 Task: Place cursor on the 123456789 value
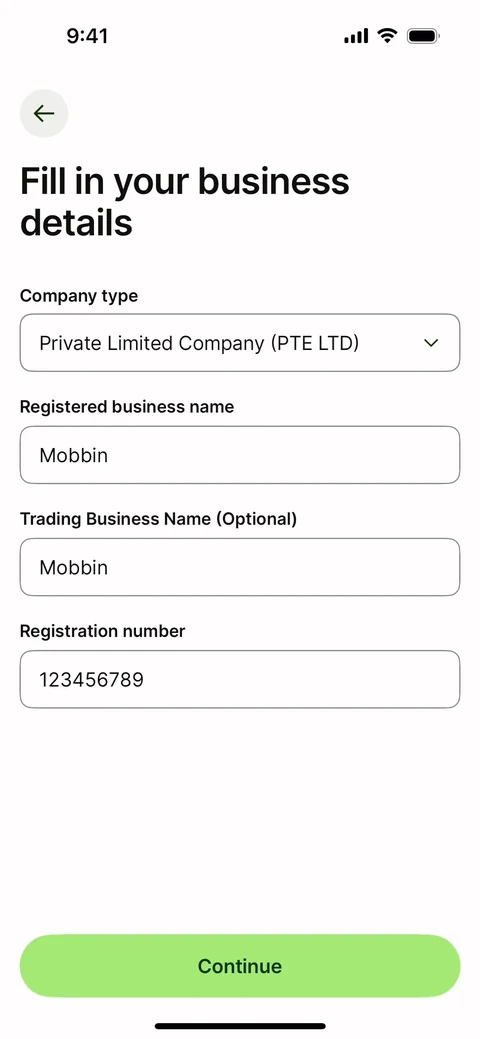[91, 679]
